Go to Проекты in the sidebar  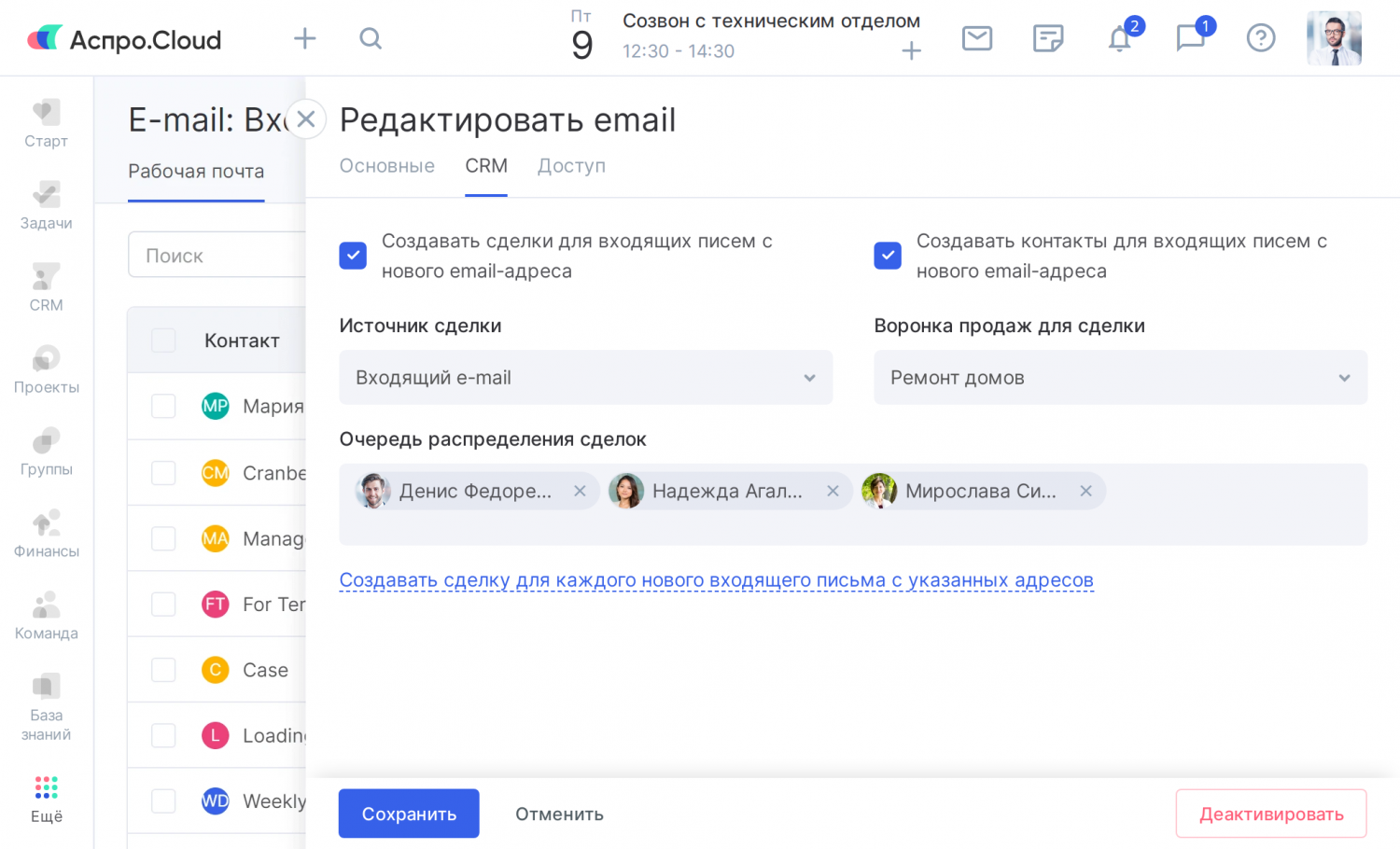pos(46,369)
